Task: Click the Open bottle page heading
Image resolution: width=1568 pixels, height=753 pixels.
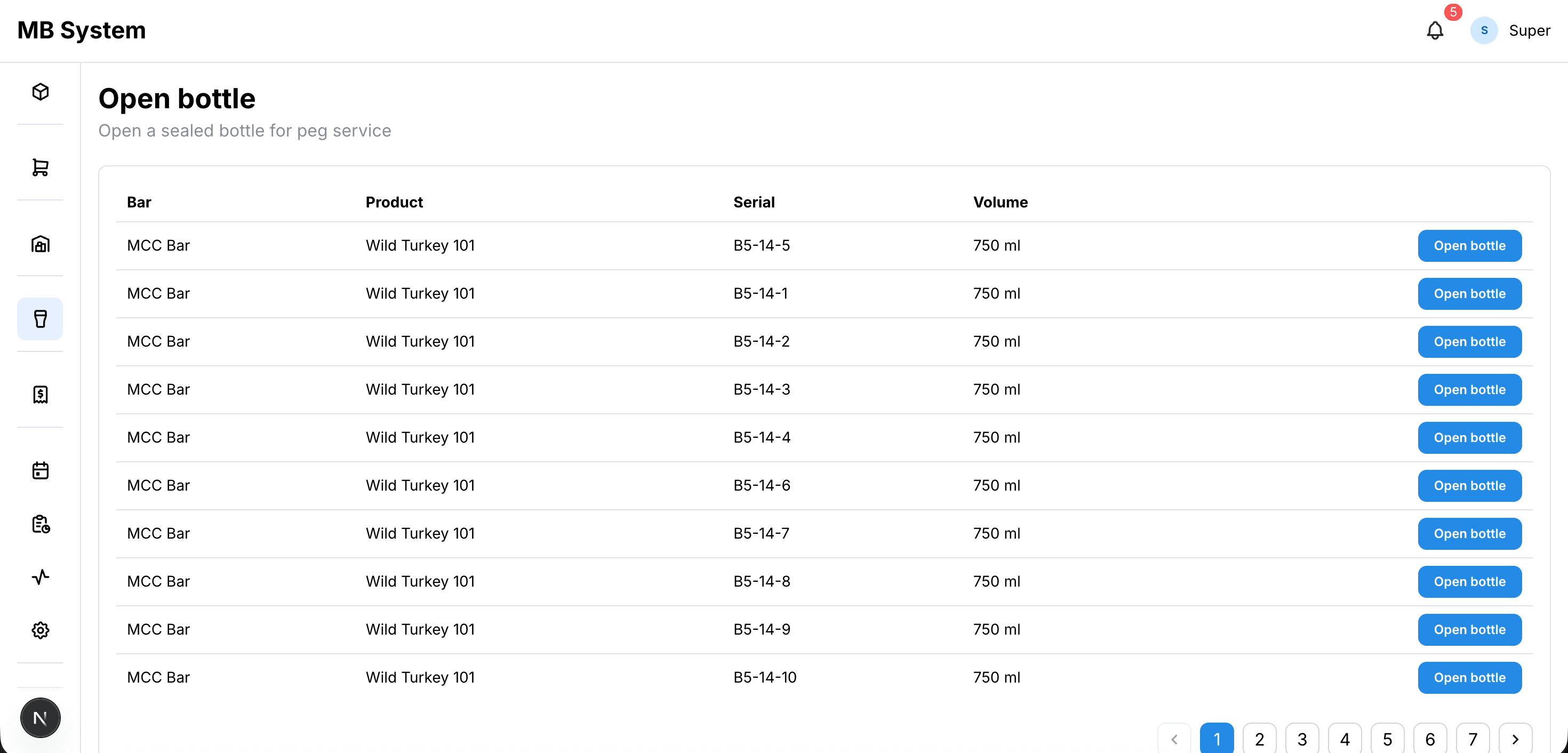Action: pos(177,99)
